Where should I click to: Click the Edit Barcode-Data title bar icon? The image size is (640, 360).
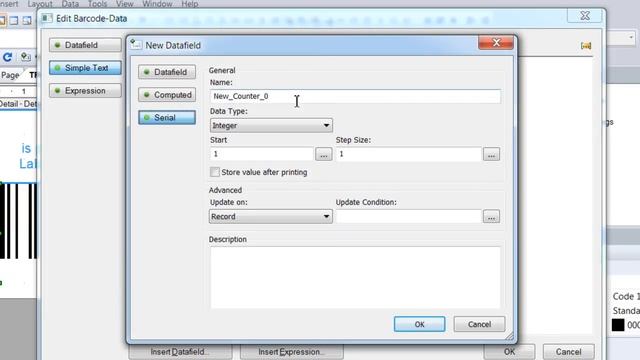[x=47, y=18]
